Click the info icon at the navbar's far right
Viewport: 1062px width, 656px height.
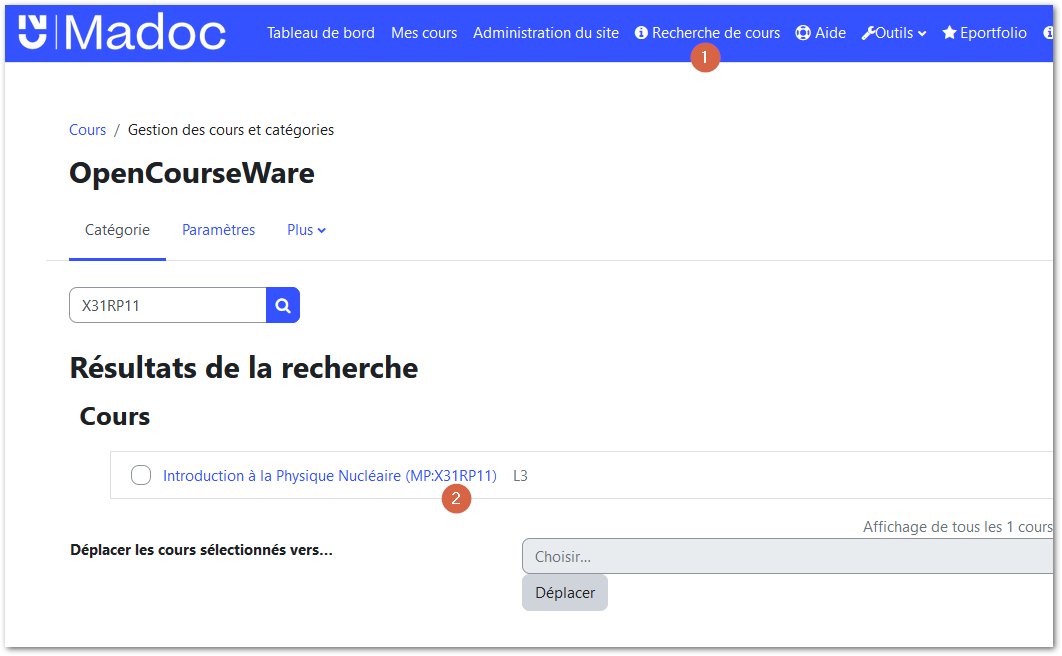point(1049,32)
